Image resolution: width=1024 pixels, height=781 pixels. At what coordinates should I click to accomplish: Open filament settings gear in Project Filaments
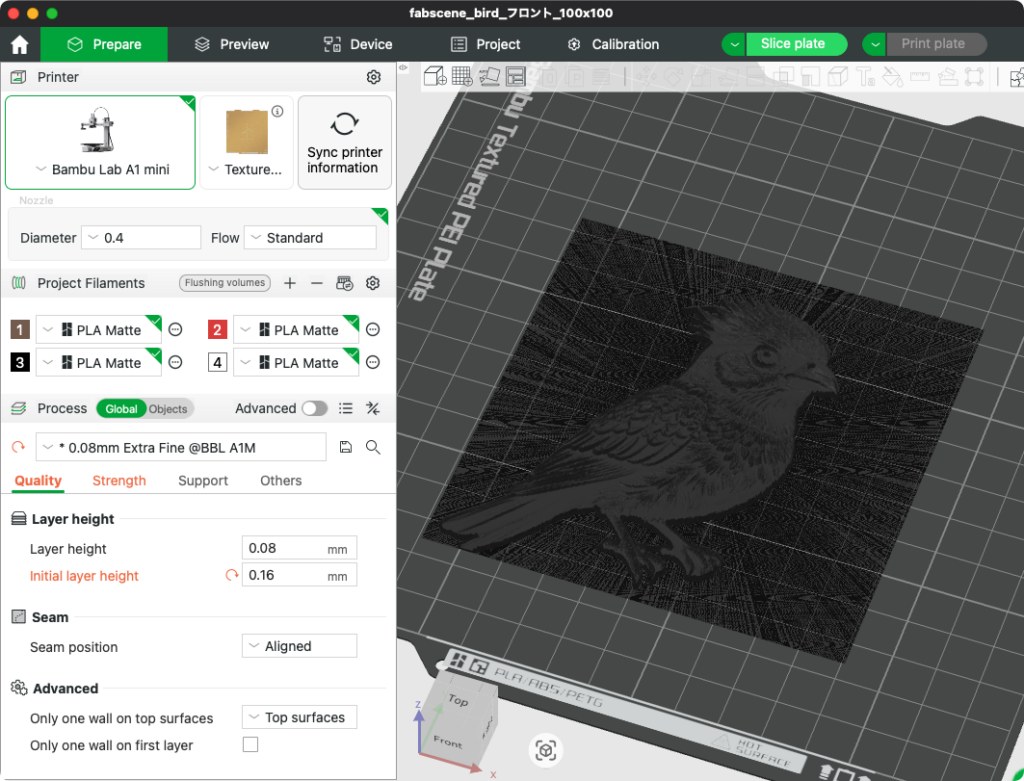pos(373,283)
